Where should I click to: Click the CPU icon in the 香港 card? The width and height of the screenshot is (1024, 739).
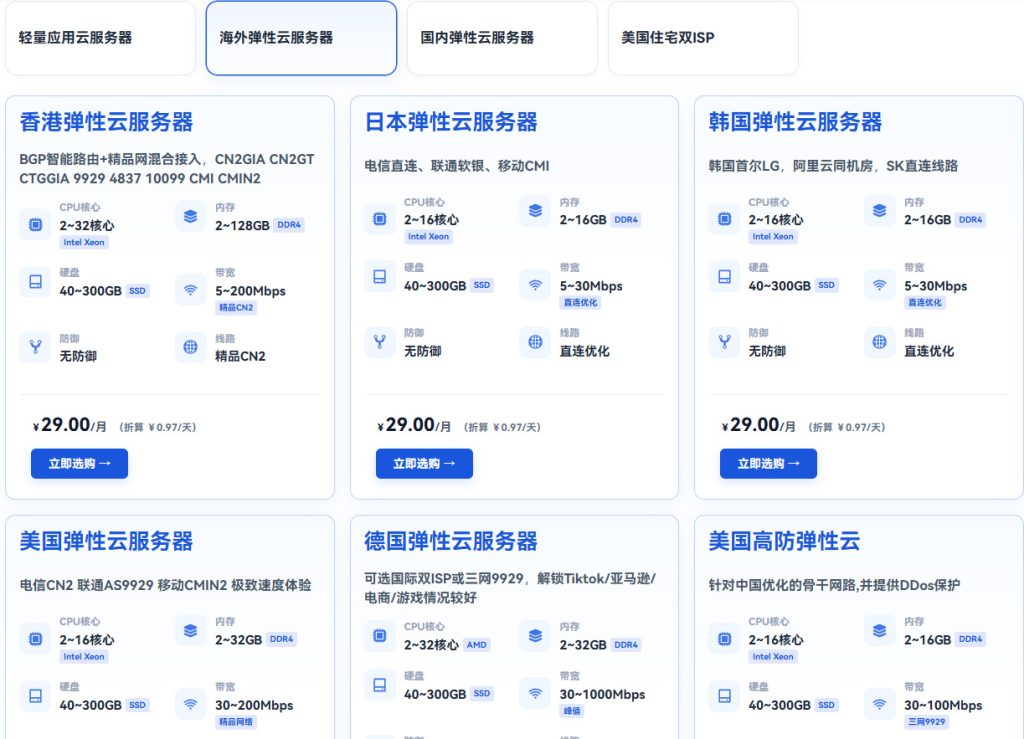point(36,225)
